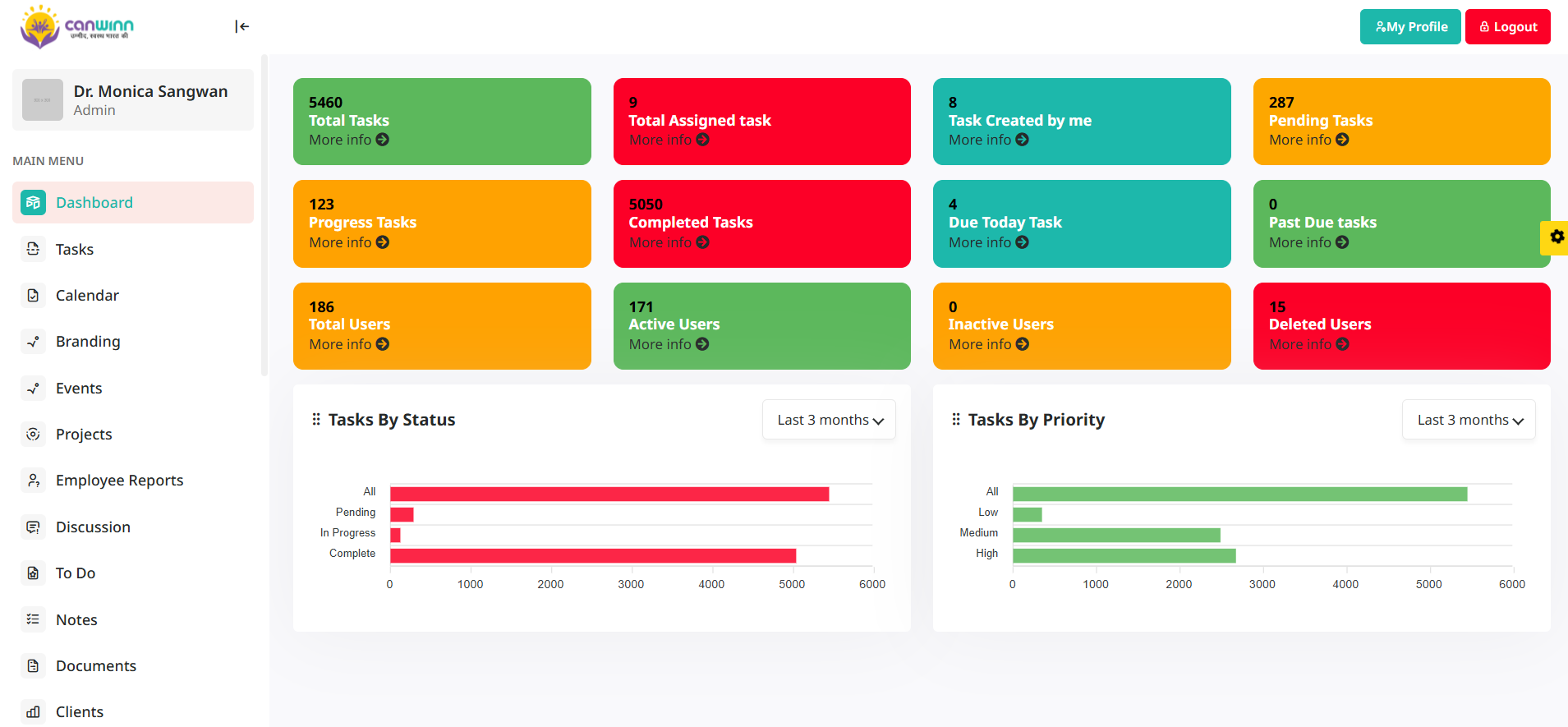Select Dashboard in the main menu
Viewport: 1568px width, 727px height.
pos(94,203)
